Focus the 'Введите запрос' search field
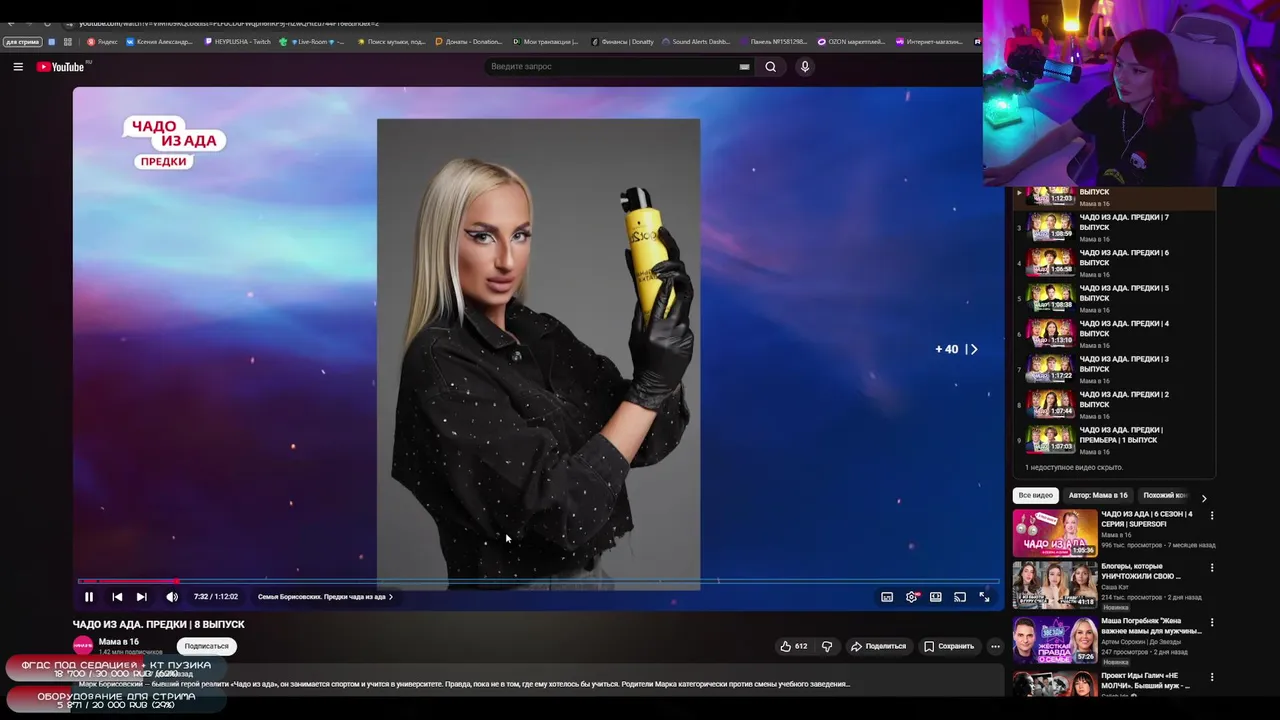Viewport: 1280px width, 720px height. pyautogui.click(x=610, y=67)
